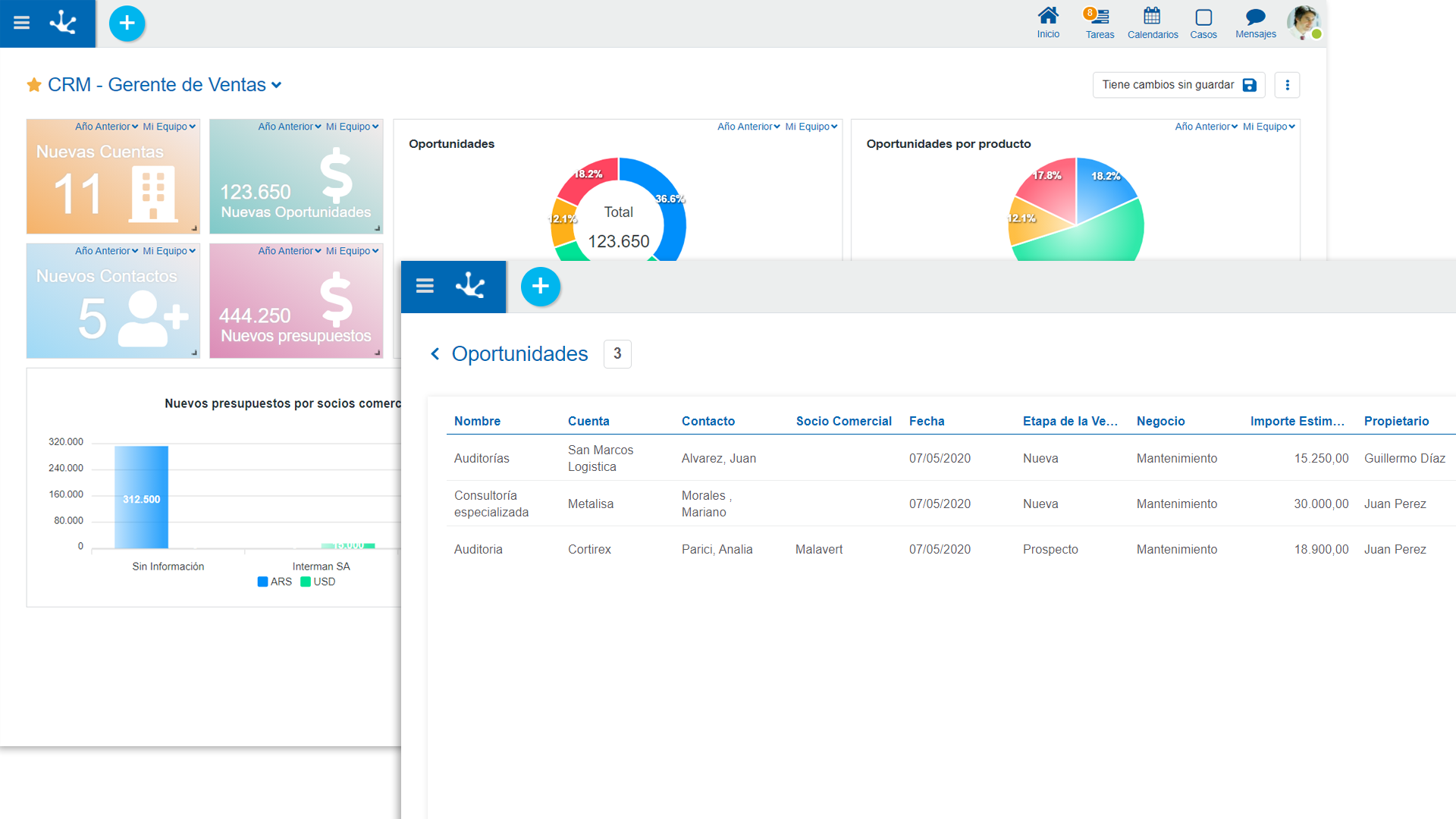Screen dimensions: 1456x819
Task: Open Tareas with notification badge
Action: tap(1099, 23)
